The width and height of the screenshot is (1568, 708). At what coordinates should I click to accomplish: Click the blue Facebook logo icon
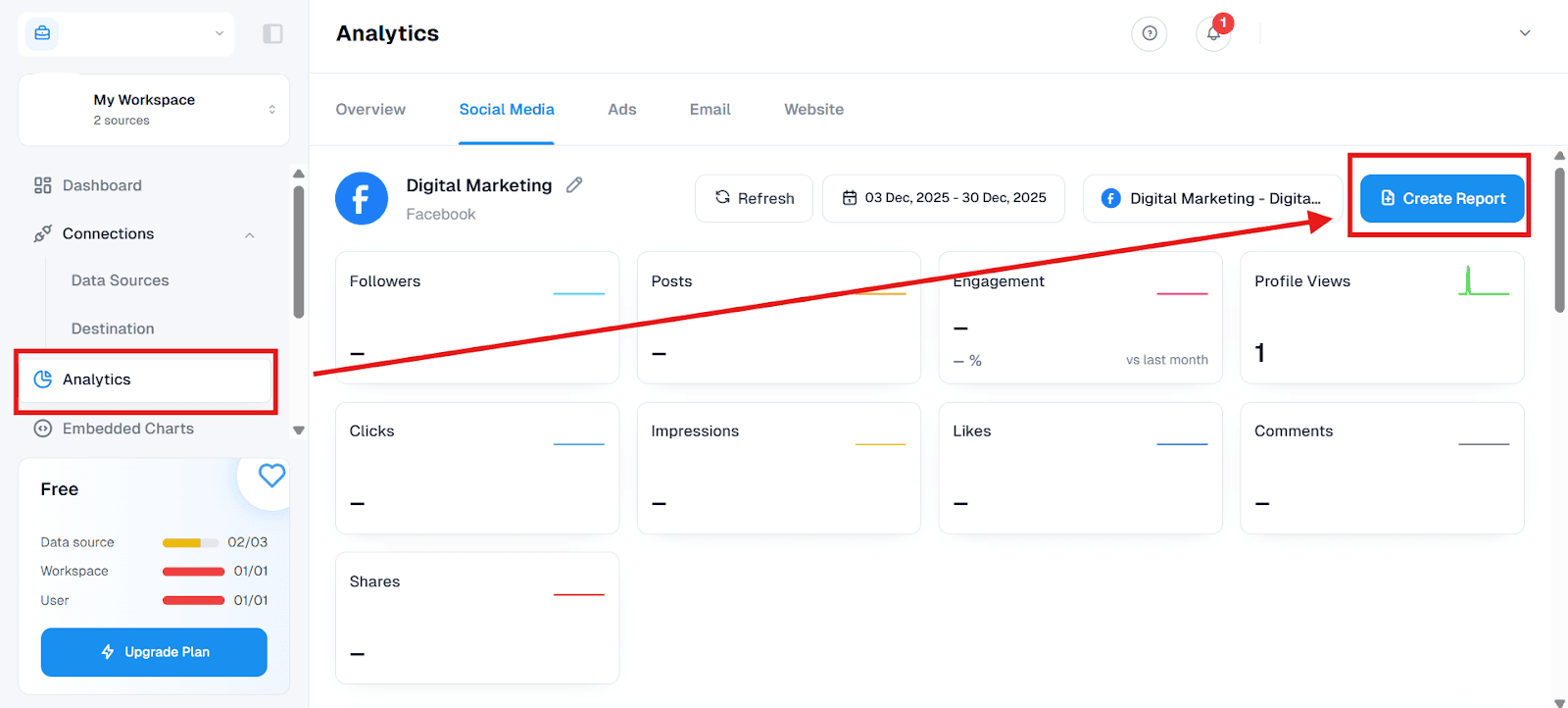[362, 198]
